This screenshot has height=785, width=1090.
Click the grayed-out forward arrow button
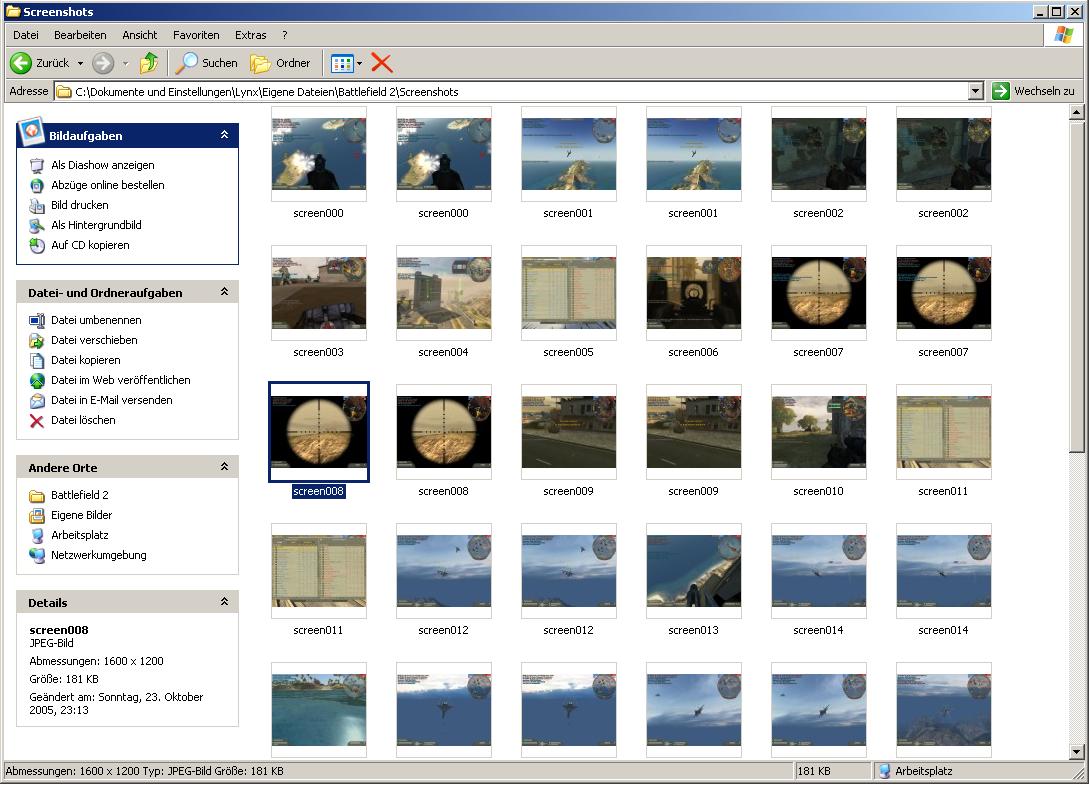103,63
